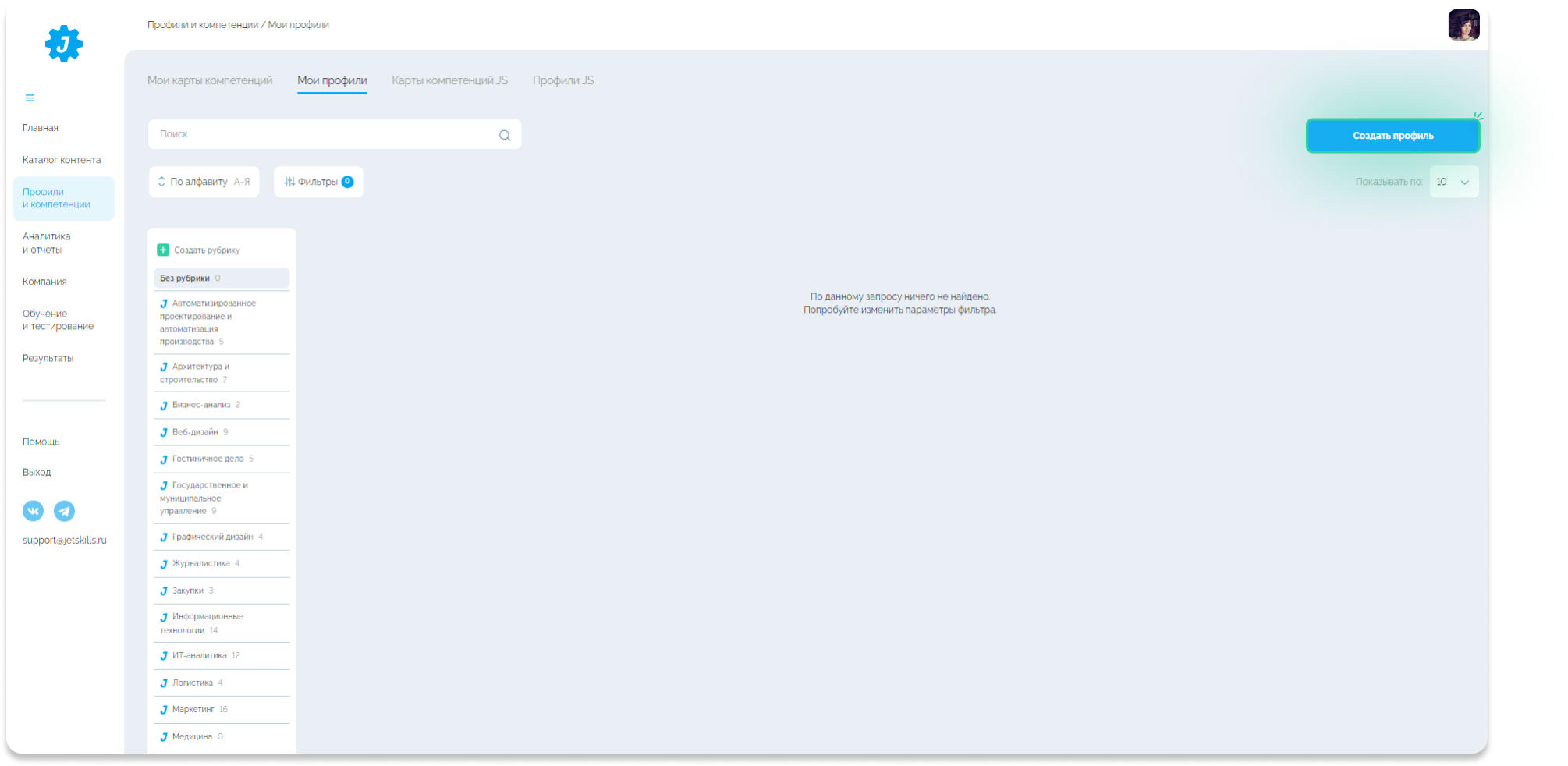Open the Профили JS tab
The width and height of the screenshot is (1568, 766).
563,80
